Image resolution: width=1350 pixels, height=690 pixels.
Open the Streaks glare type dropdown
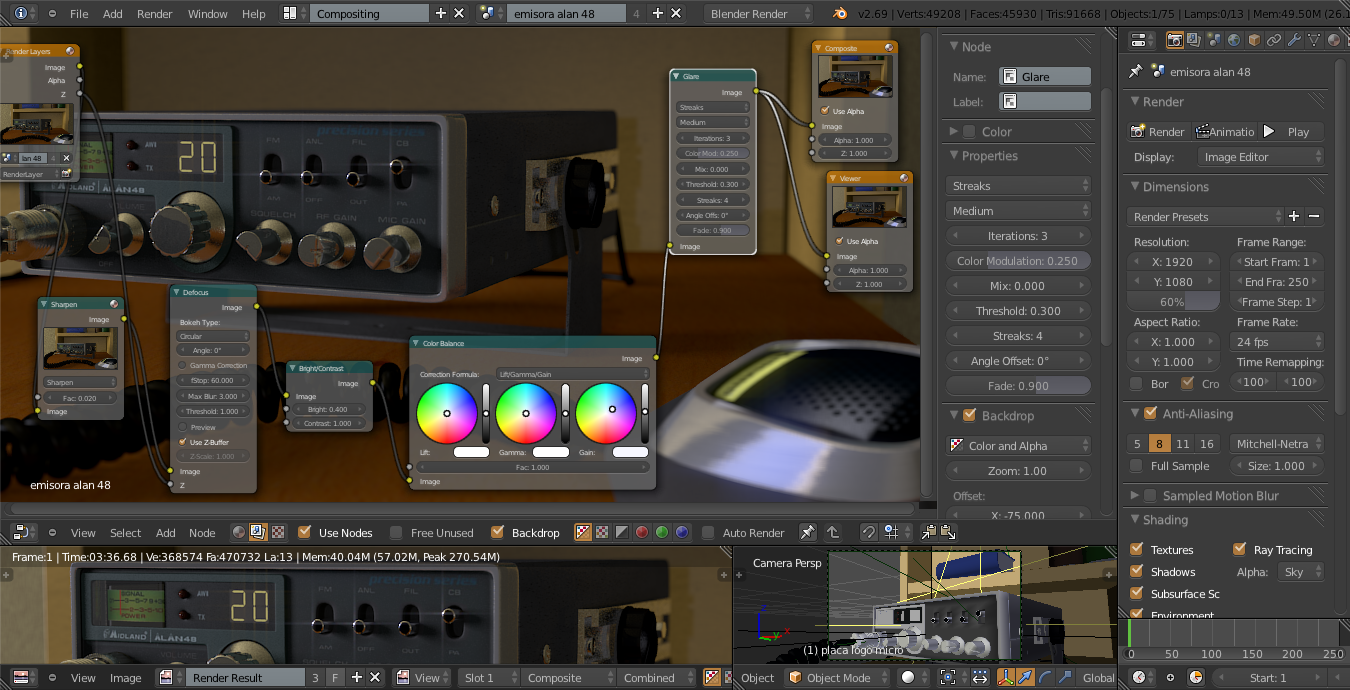point(1018,186)
